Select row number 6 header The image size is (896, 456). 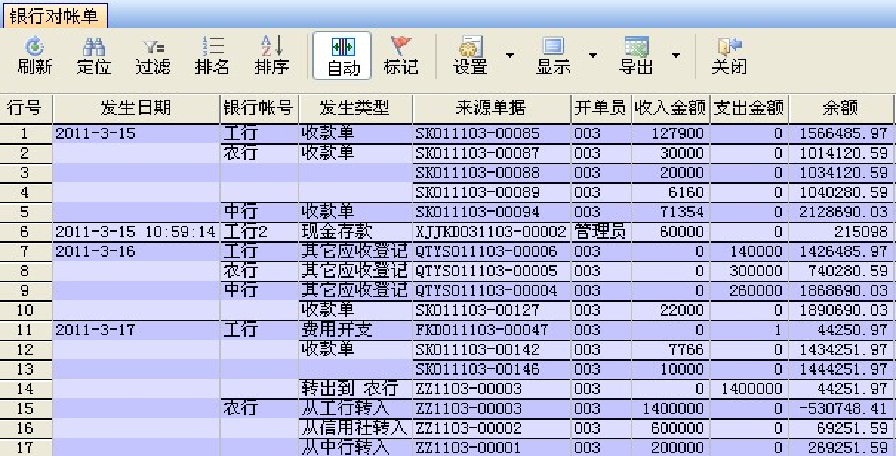[25, 231]
